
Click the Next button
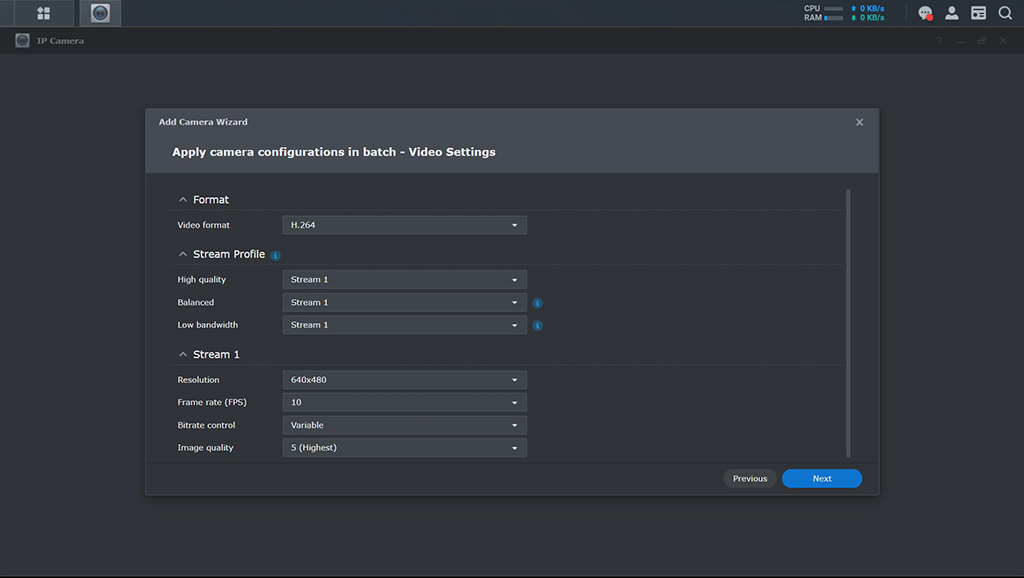[x=821, y=479]
